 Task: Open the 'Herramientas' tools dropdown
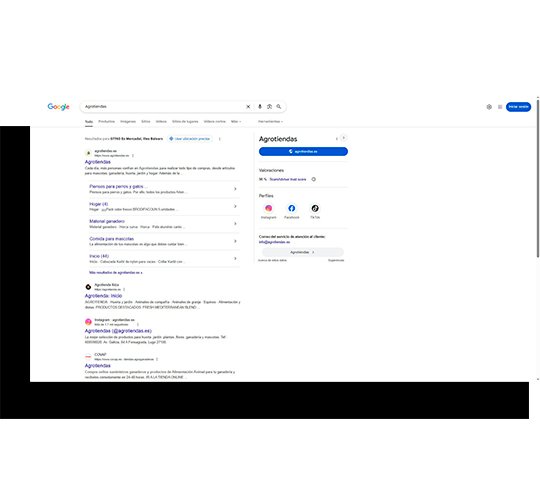pyautogui.click(x=270, y=122)
